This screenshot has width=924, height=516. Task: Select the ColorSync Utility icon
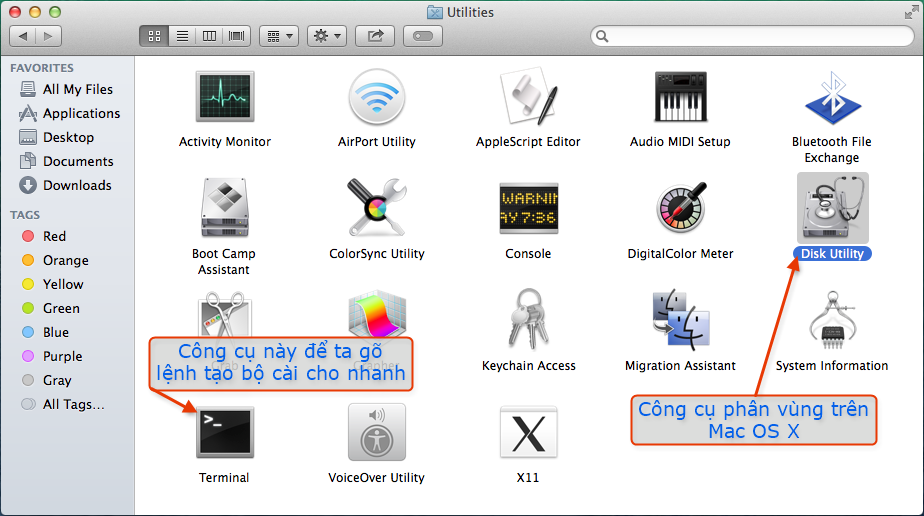[377, 207]
